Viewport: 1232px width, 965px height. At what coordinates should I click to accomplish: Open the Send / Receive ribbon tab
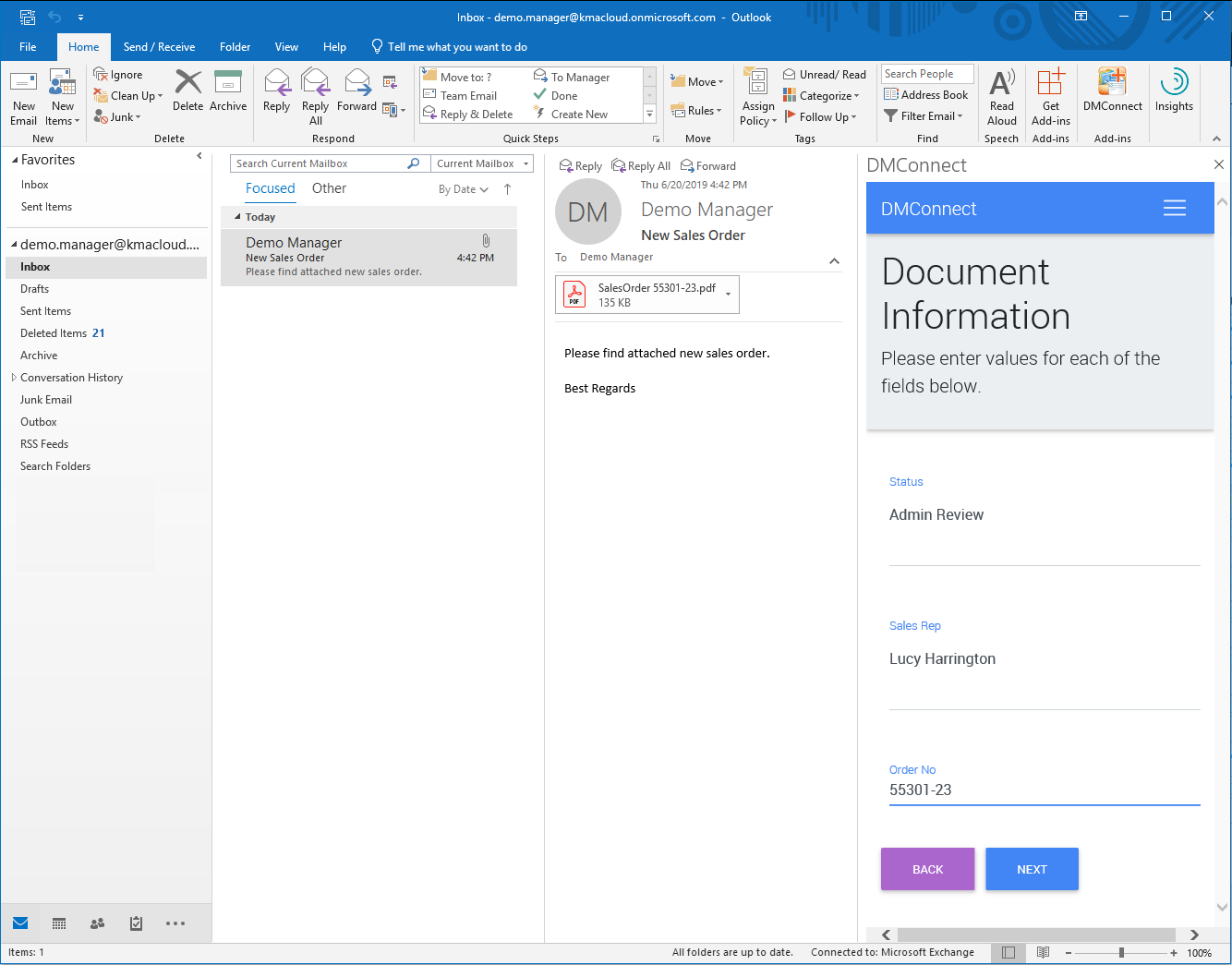click(x=159, y=47)
